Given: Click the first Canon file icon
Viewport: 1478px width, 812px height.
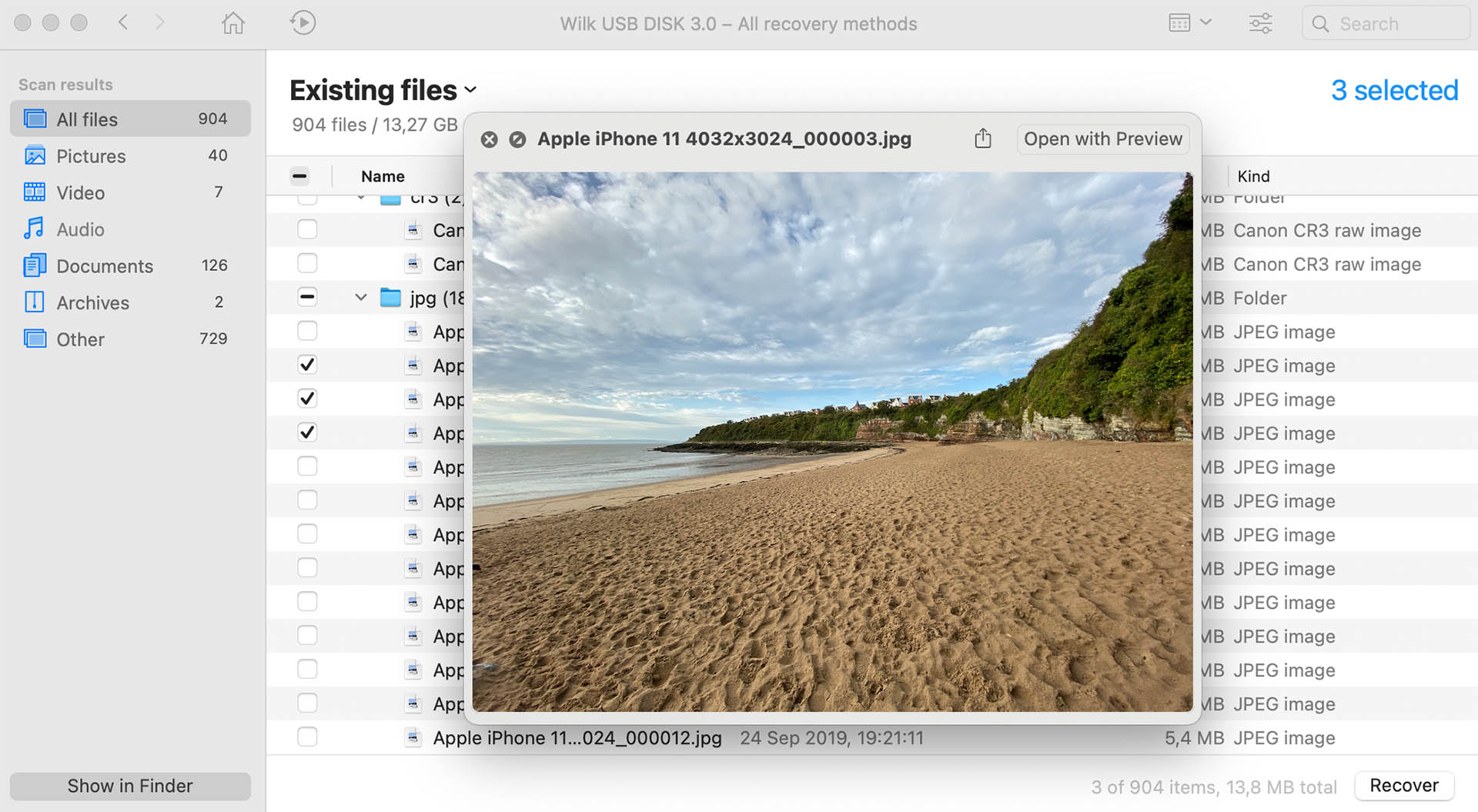Looking at the screenshot, I should click(413, 229).
